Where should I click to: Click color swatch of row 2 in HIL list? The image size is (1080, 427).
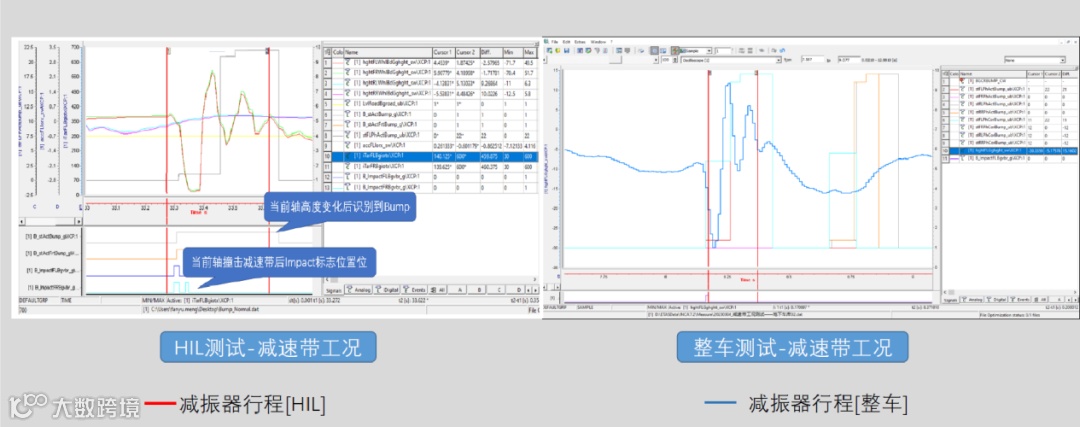coord(338,72)
